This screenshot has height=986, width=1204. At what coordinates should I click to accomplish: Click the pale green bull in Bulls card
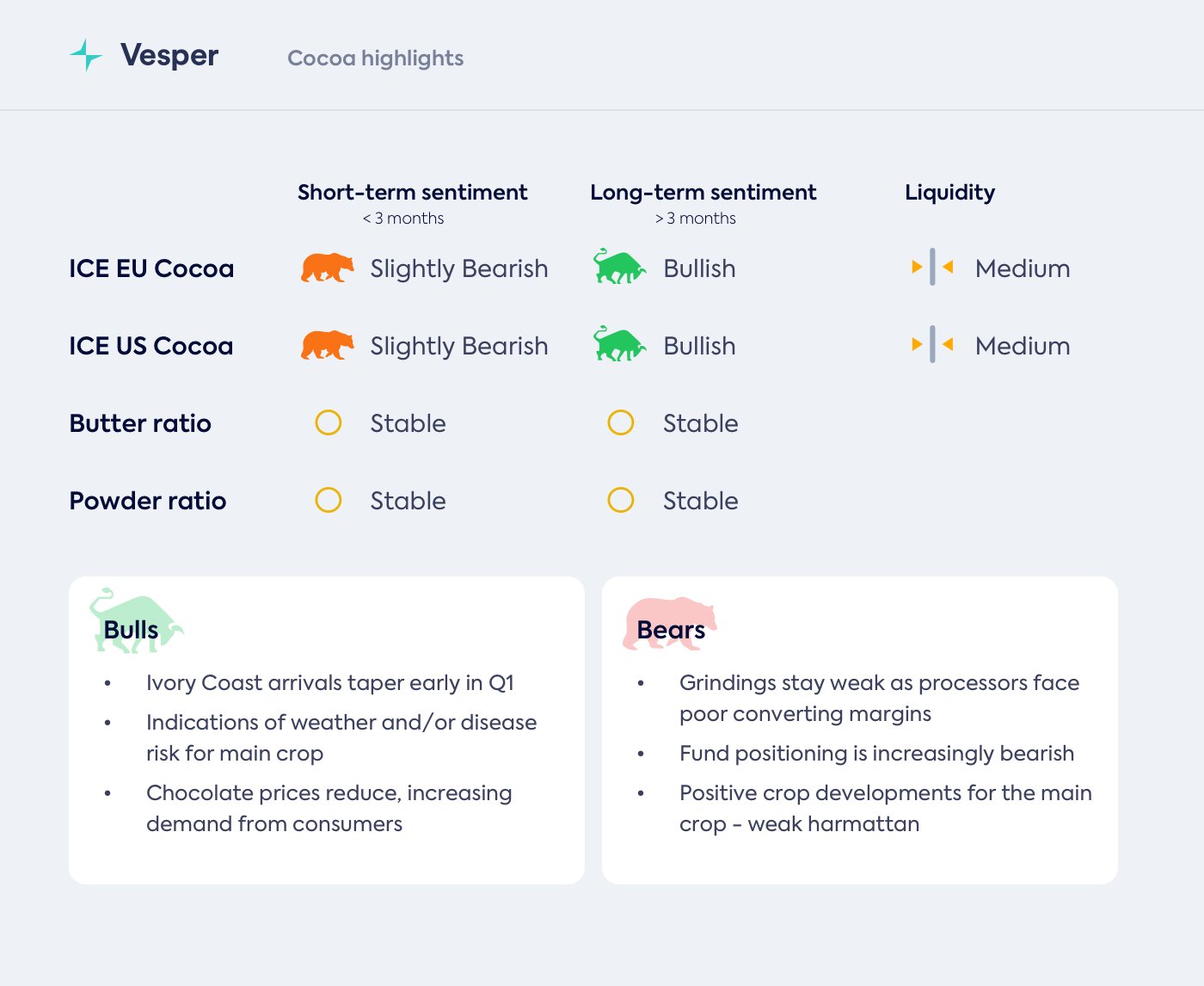[135, 620]
